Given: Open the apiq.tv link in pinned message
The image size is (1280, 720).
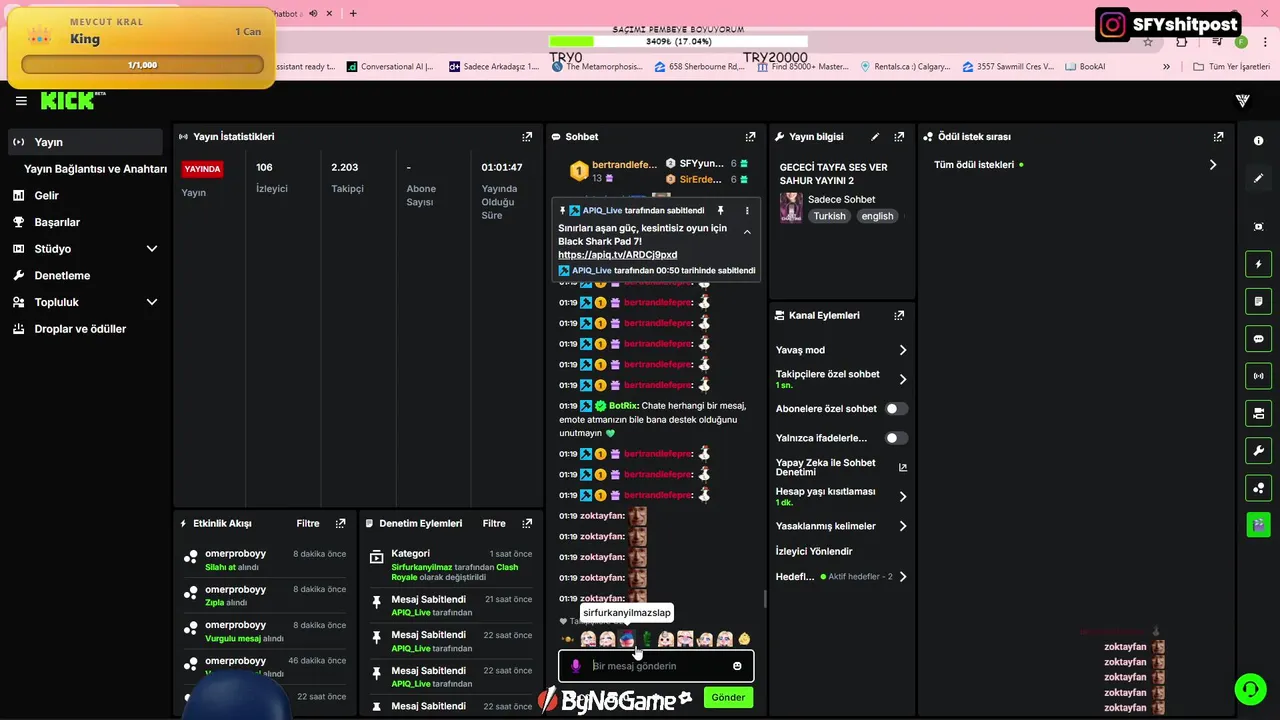Looking at the screenshot, I should (617, 255).
